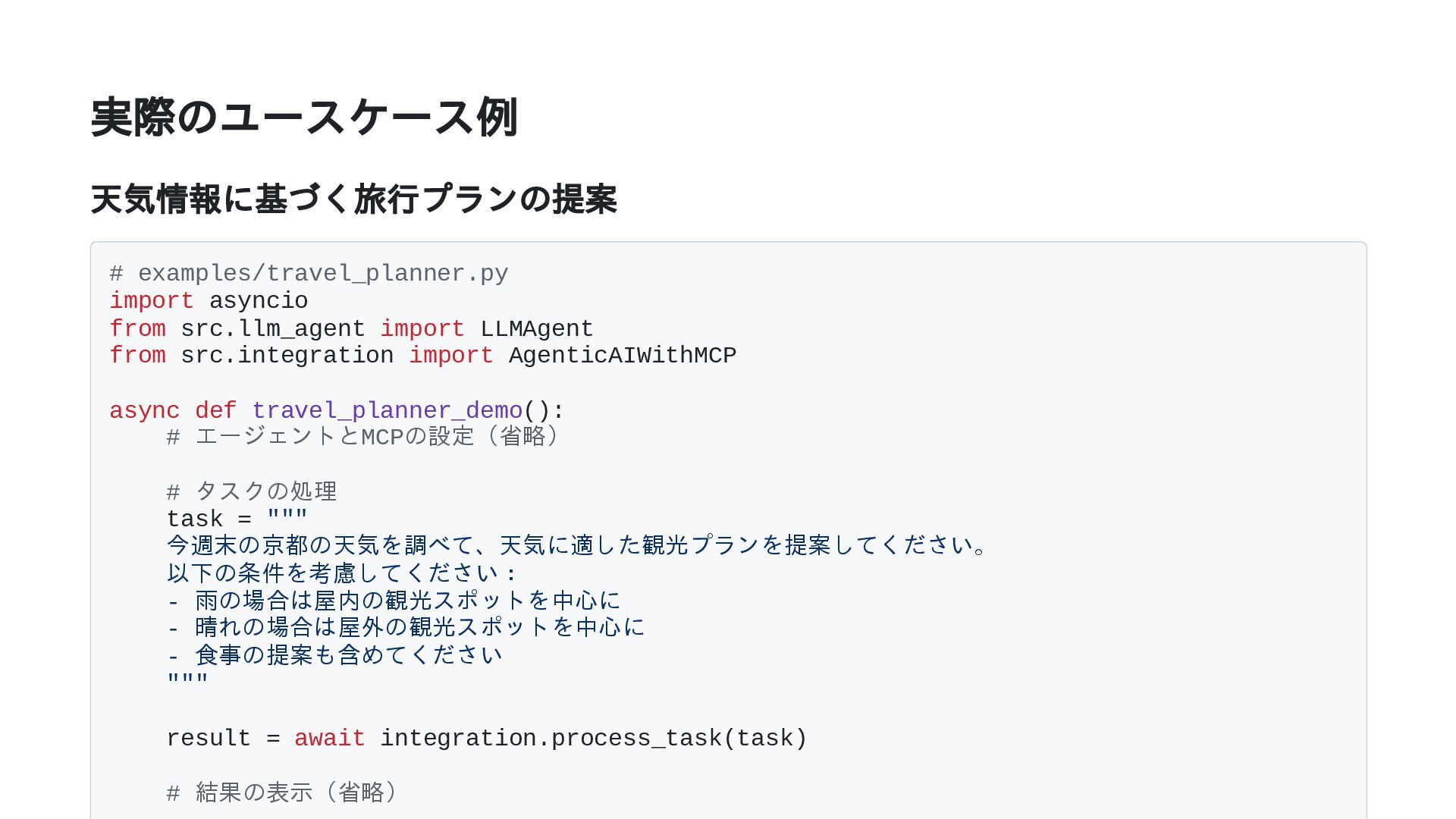Image resolution: width=1456 pixels, height=819 pixels.
Task: Click the line starting with 今週末の京都
Action: tap(576, 546)
